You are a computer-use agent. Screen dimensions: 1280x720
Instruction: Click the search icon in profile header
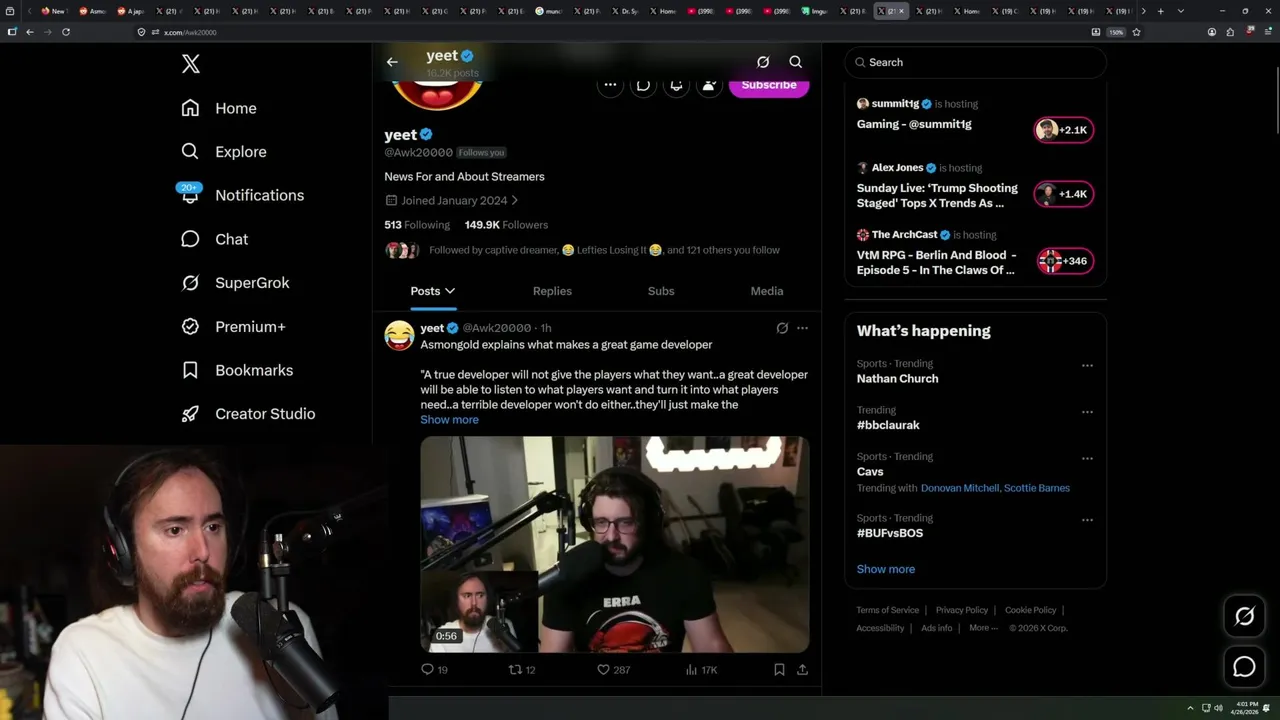(796, 62)
